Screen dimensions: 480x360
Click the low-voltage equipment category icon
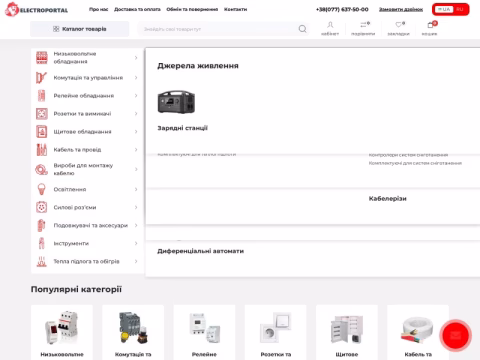(42, 58)
